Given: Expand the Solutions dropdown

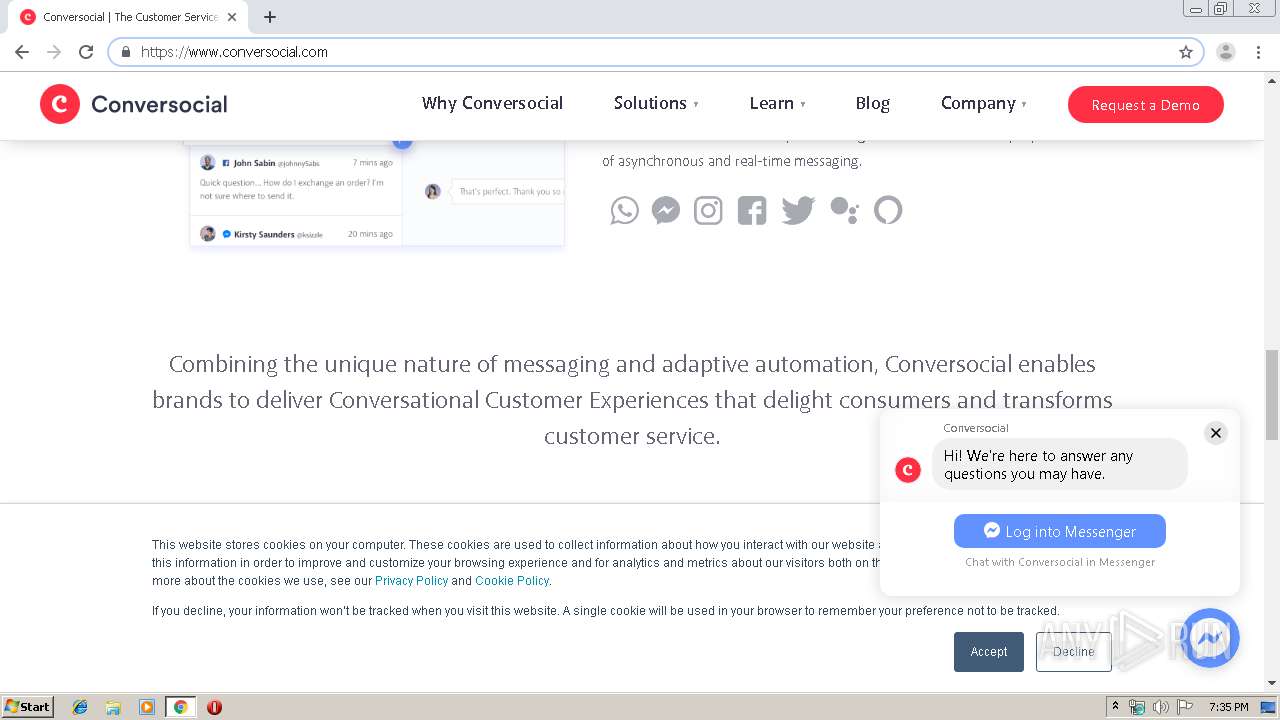Looking at the screenshot, I should click(656, 103).
